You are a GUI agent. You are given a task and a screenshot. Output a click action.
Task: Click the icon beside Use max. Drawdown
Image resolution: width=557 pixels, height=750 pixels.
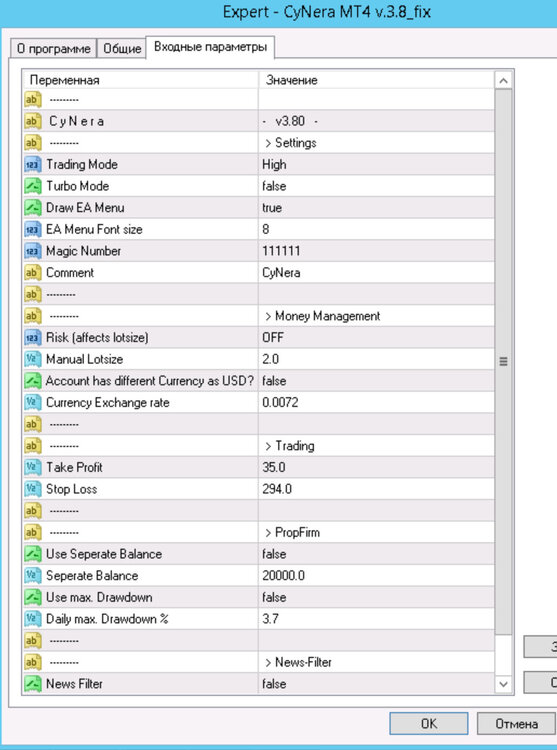(x=33, y=597)
